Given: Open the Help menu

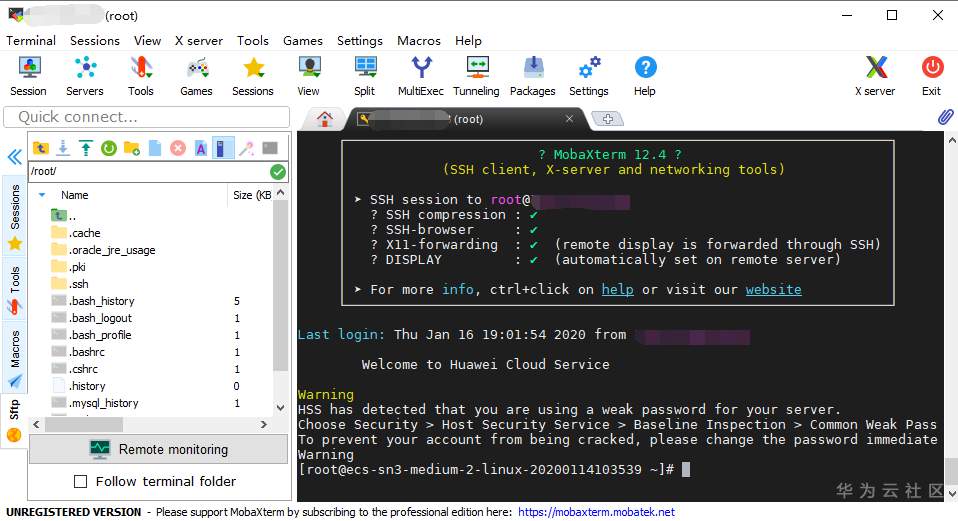Looking at the screenshot, I should [x=468, y=41].
